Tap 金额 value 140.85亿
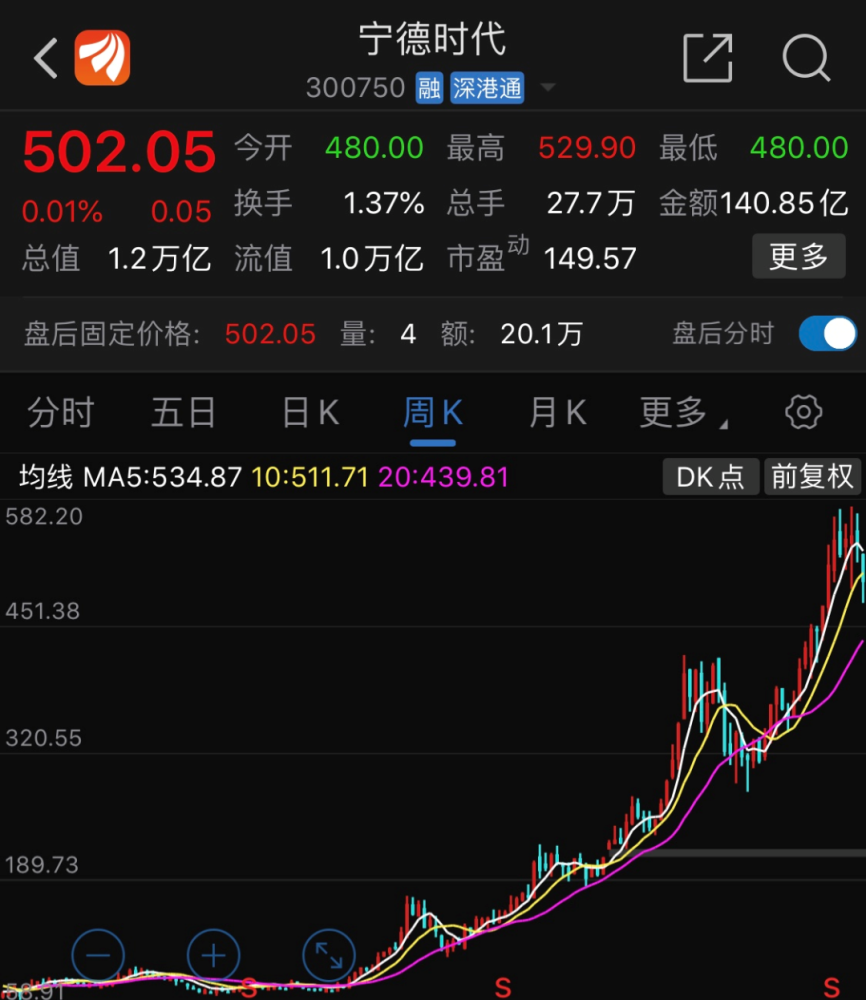 [784, 204]
